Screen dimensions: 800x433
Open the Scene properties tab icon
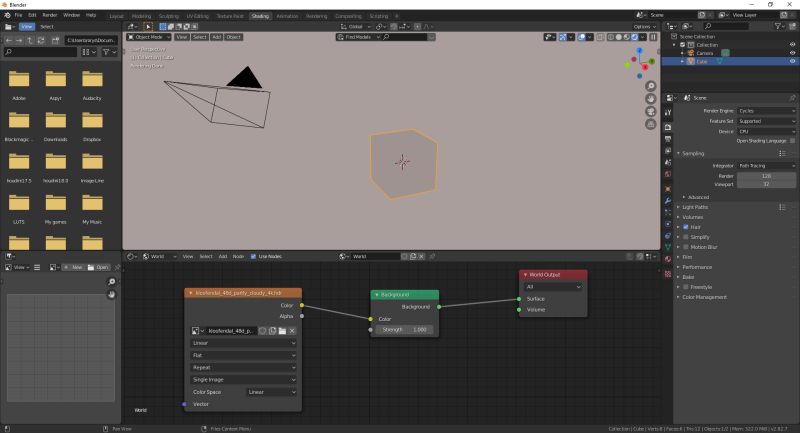tap(668, 162)
